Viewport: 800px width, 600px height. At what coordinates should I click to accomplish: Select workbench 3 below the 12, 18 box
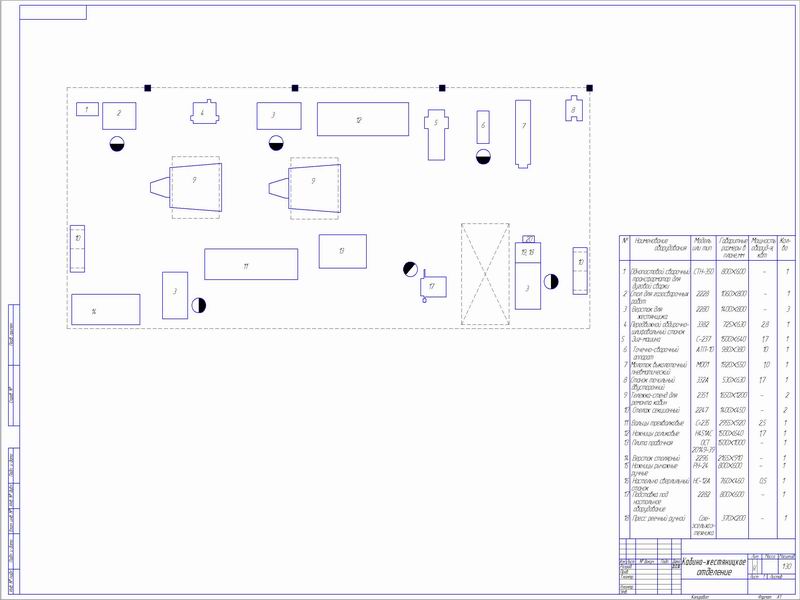tap(528, 286)
